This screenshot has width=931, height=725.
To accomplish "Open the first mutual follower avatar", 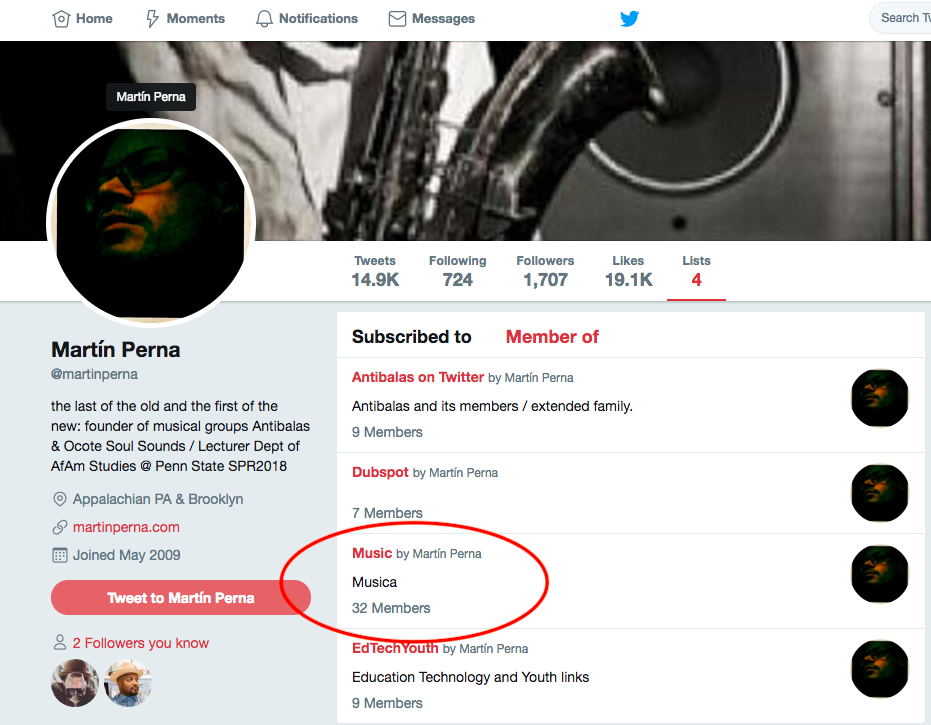I will point(75,683).
